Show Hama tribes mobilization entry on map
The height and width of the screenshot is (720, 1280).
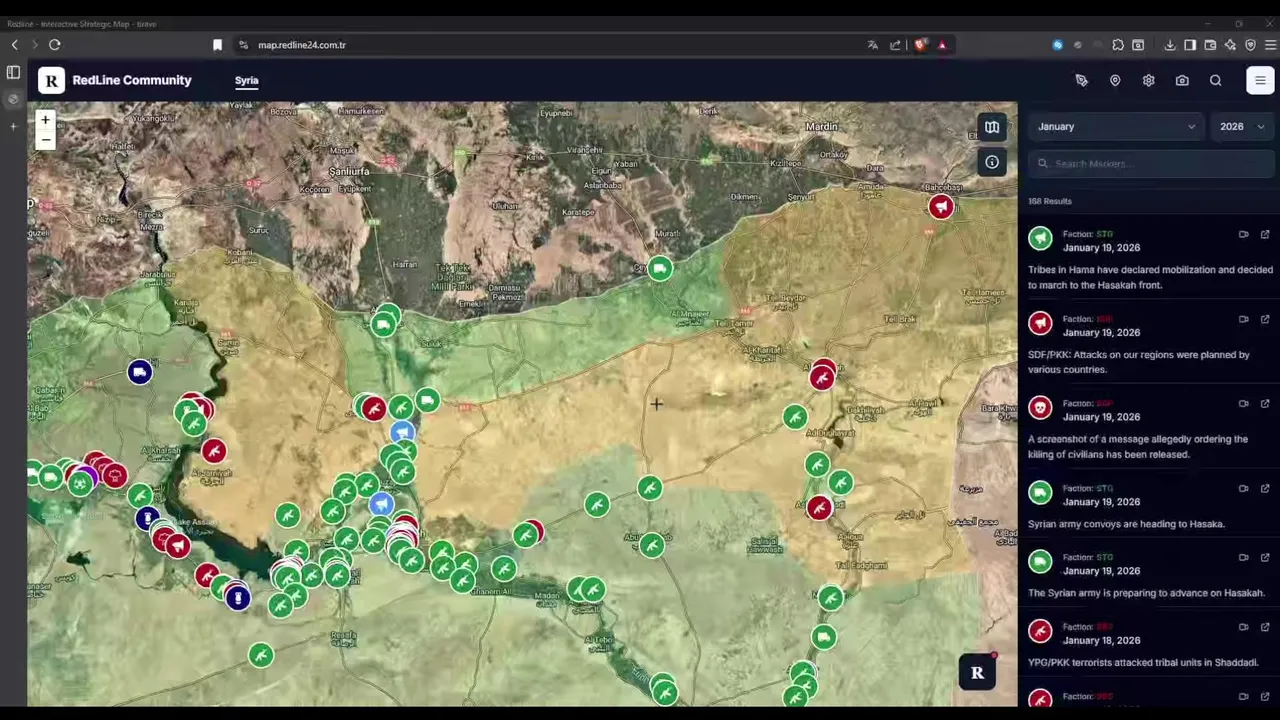pyautogui.click(x=1243, y=235)
